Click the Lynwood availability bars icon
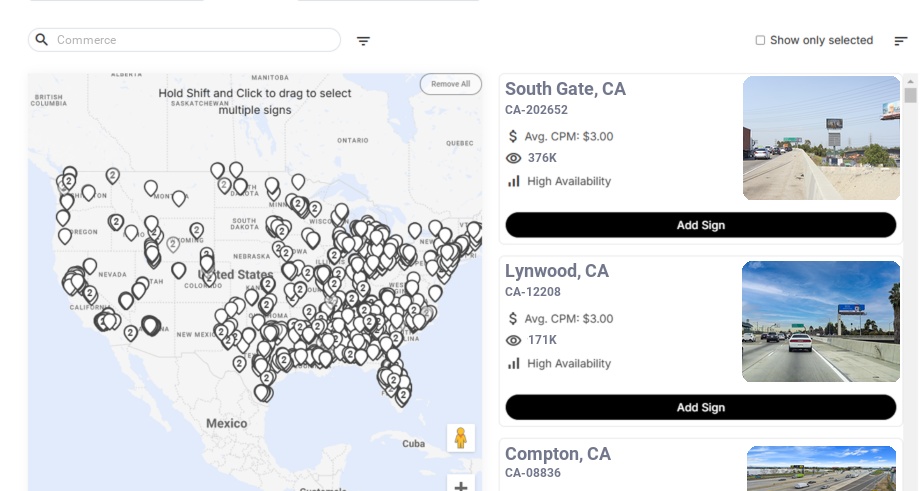The width and height of the screenshot is (920, 491). (x=514, y=363)
